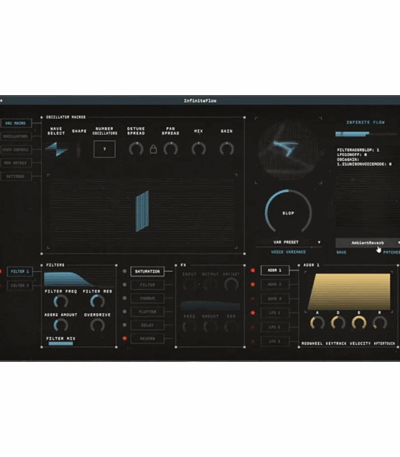400x457 pixels.
Task: Click the Wave Select lightning waveform icon
Action: point(56,149)
